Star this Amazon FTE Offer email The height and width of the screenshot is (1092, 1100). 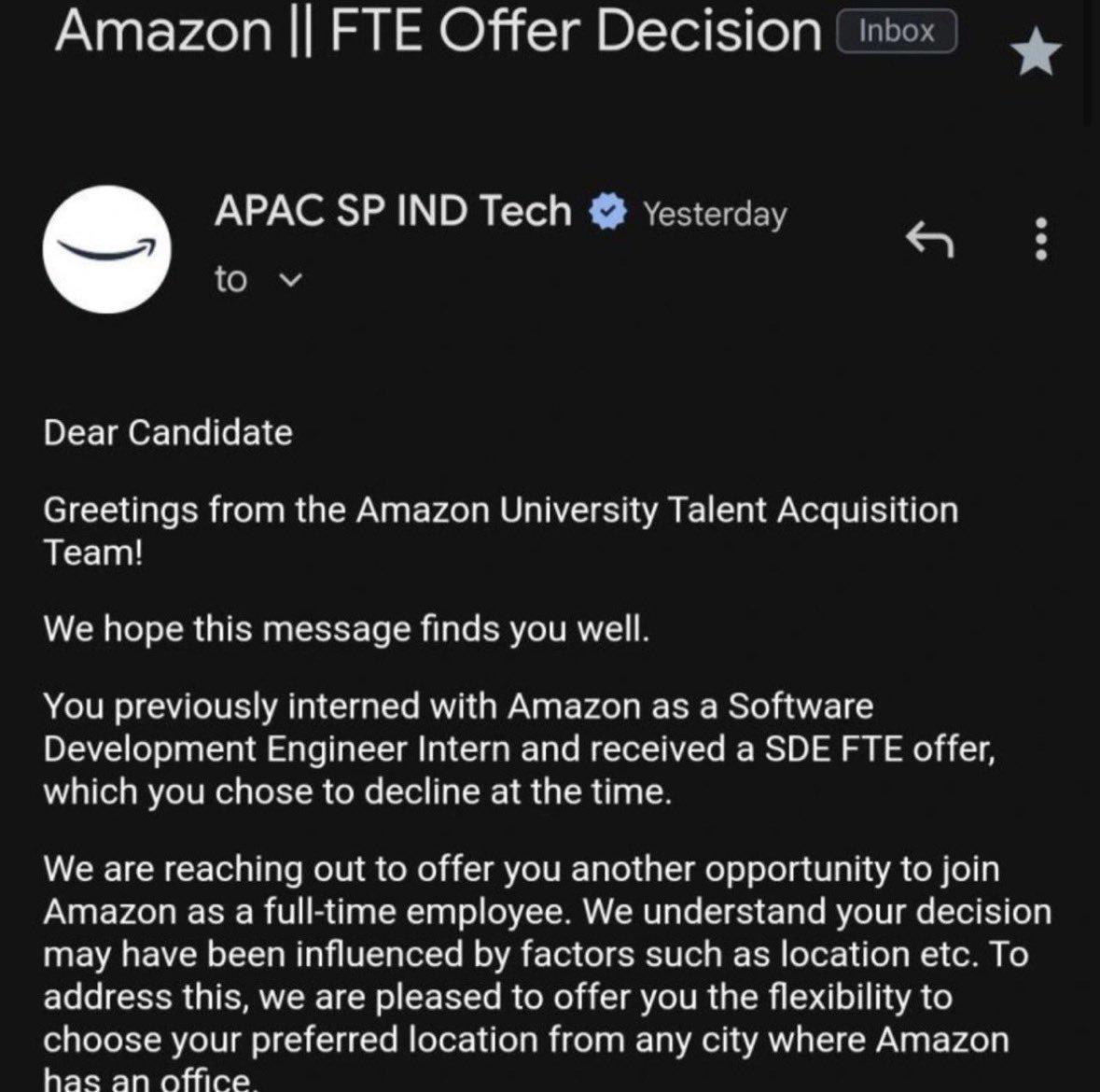coord(1036,52)
